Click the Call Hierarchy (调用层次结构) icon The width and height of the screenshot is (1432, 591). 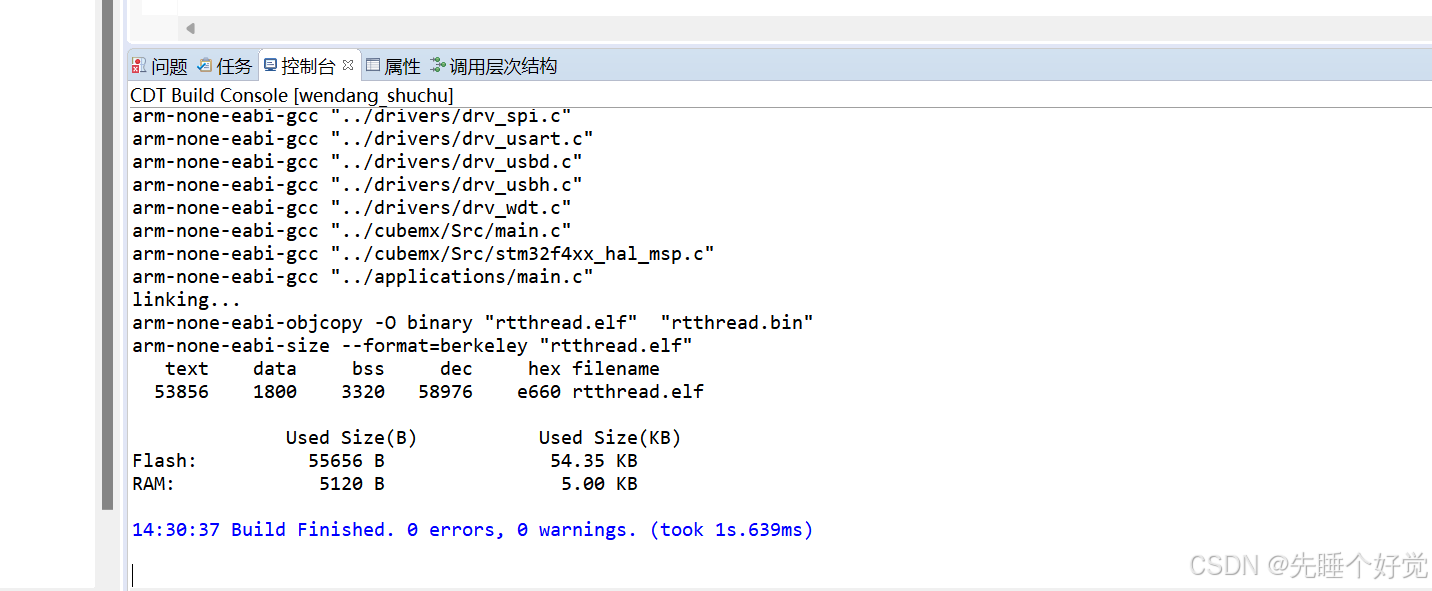click(438, 65)
